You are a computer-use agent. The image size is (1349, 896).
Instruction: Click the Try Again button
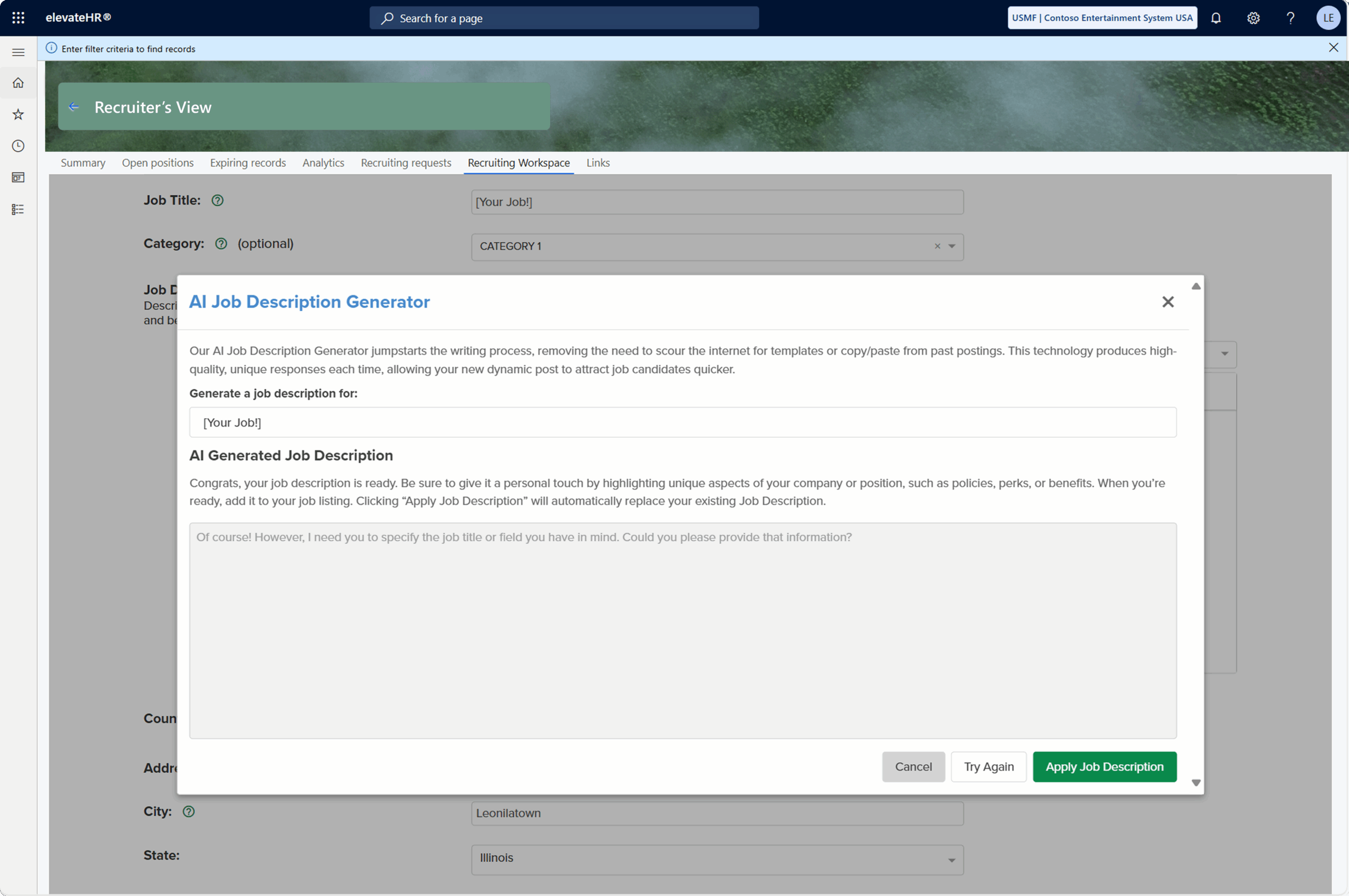pyautogui.click(x=989, y=767)
